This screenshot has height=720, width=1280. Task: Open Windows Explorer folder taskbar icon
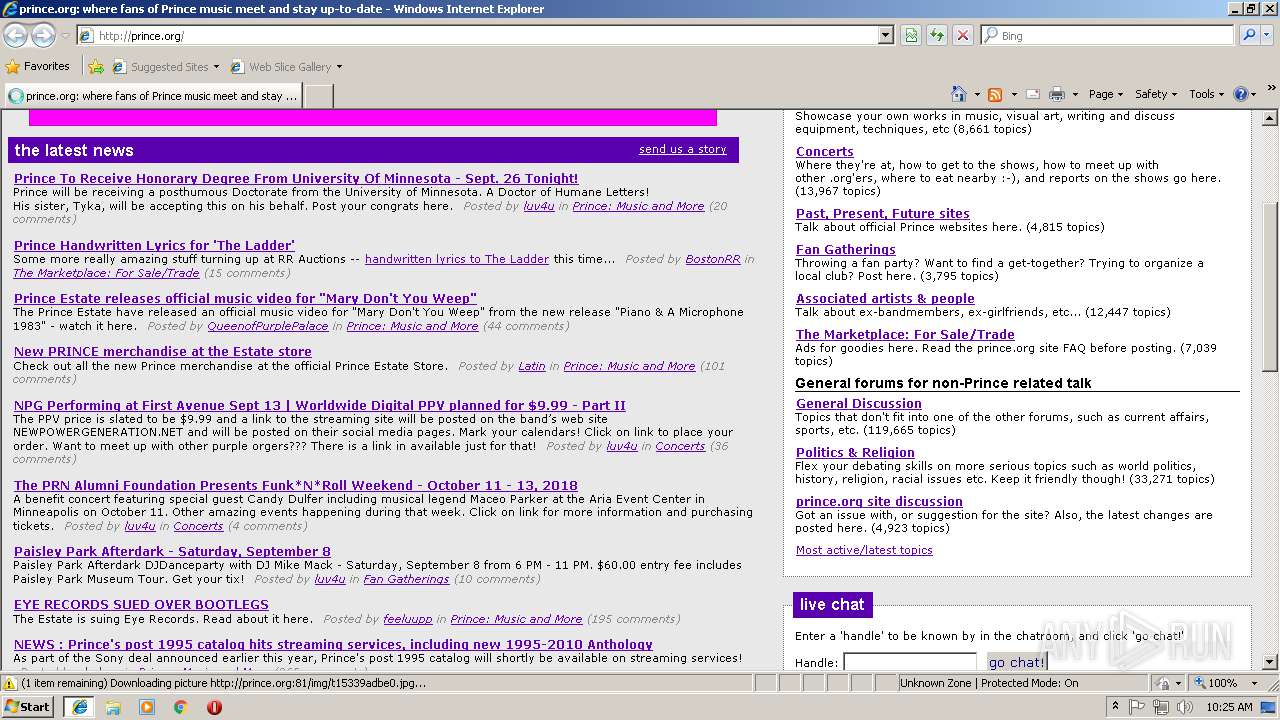[113, 706]
